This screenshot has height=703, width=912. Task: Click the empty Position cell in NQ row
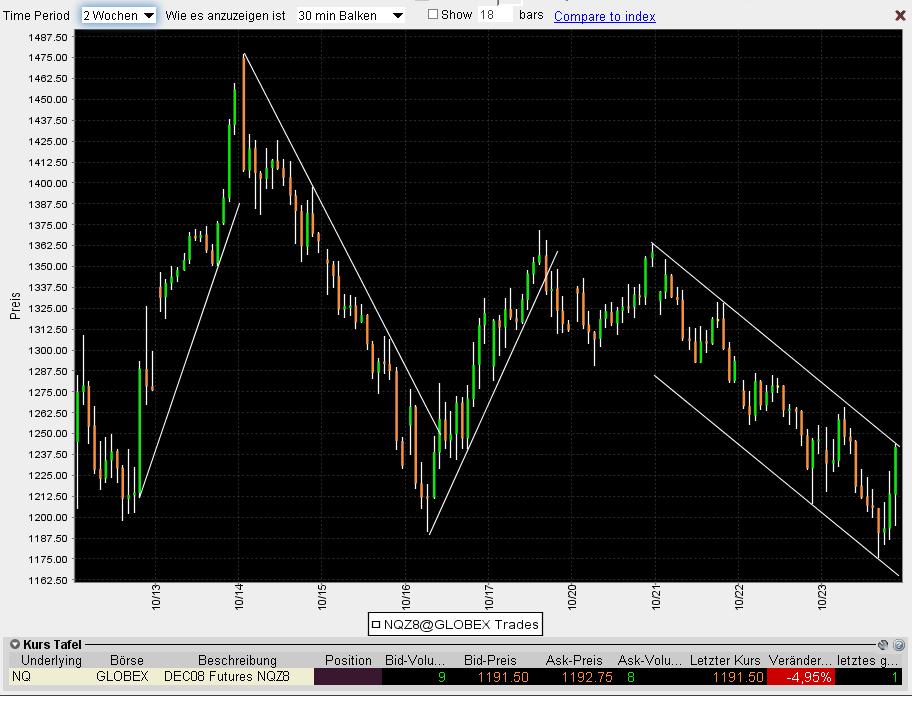click(348, 676)
